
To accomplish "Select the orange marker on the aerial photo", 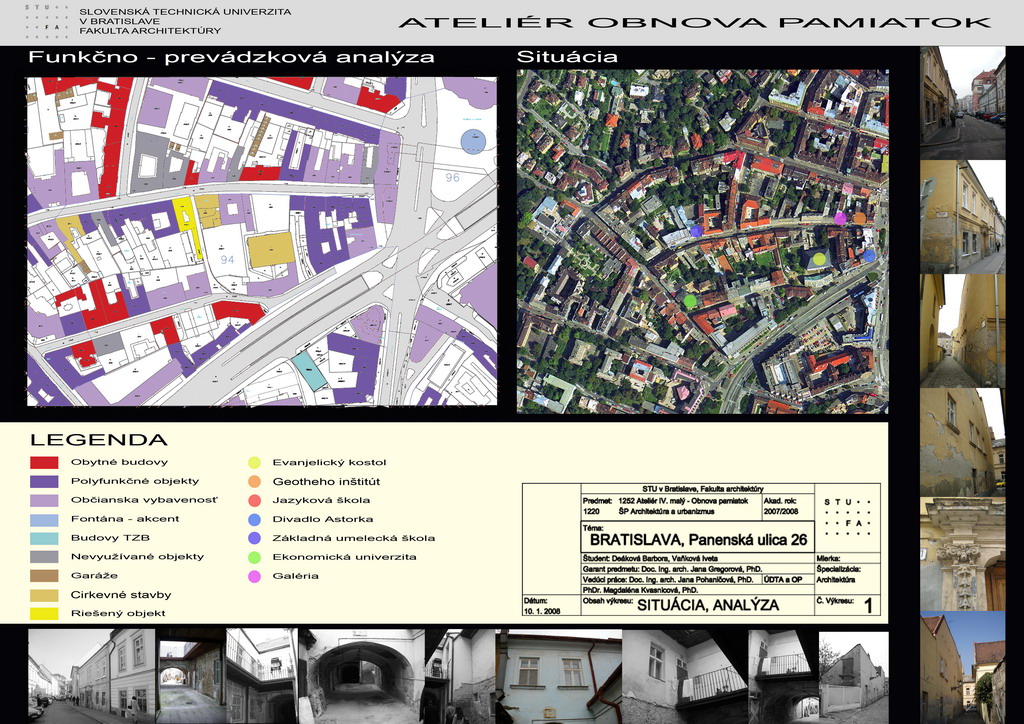I will tap(859, 218).
